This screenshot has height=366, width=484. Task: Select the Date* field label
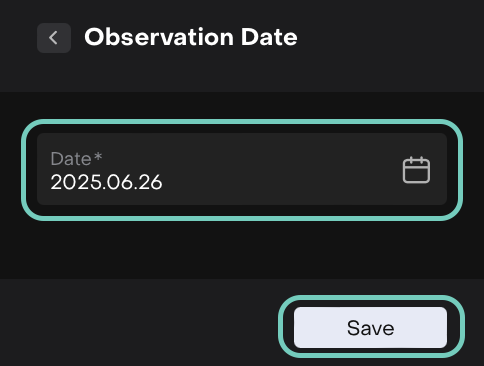[x=76, y=158]
